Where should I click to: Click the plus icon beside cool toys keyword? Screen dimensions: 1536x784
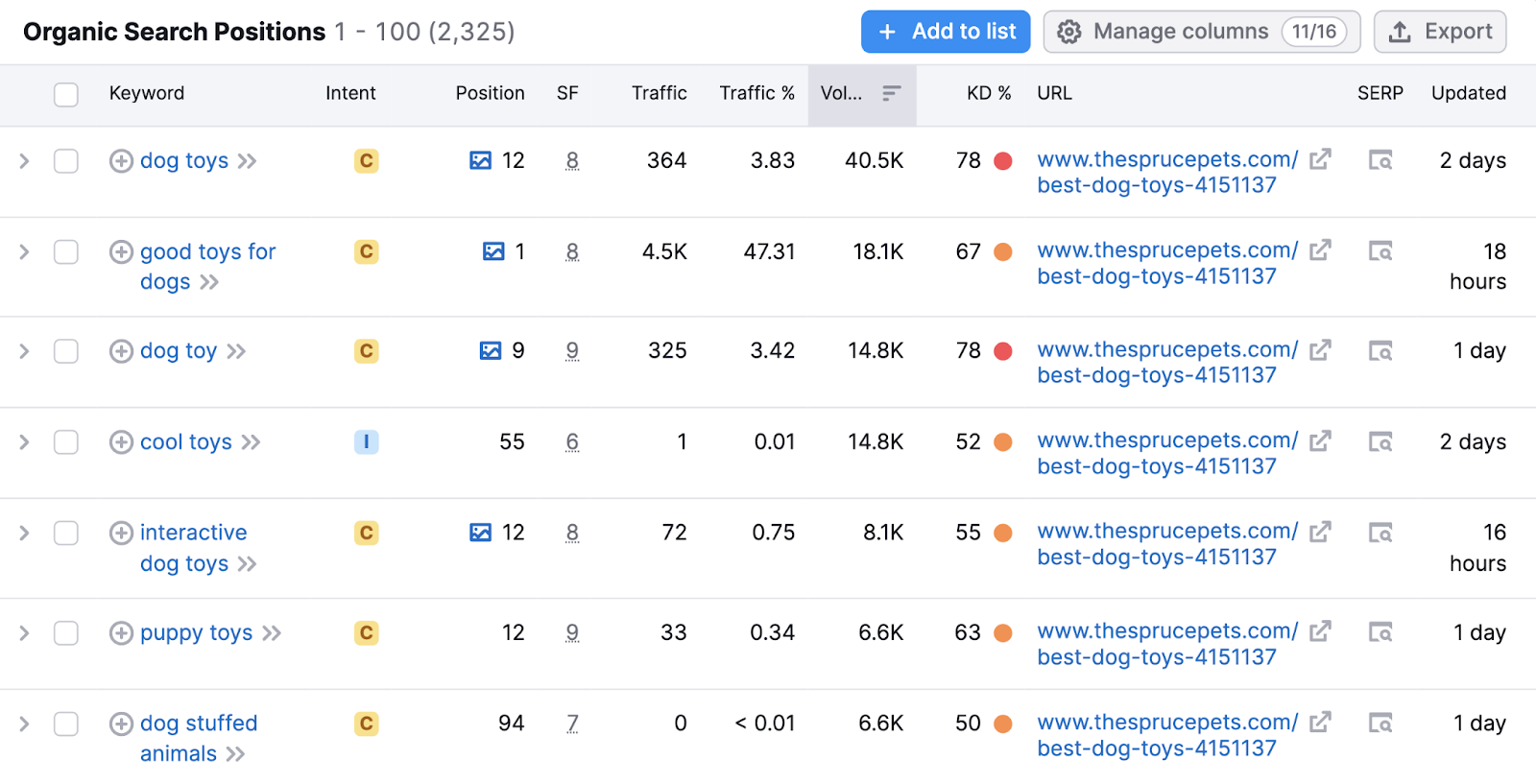(x=121, y=442)
